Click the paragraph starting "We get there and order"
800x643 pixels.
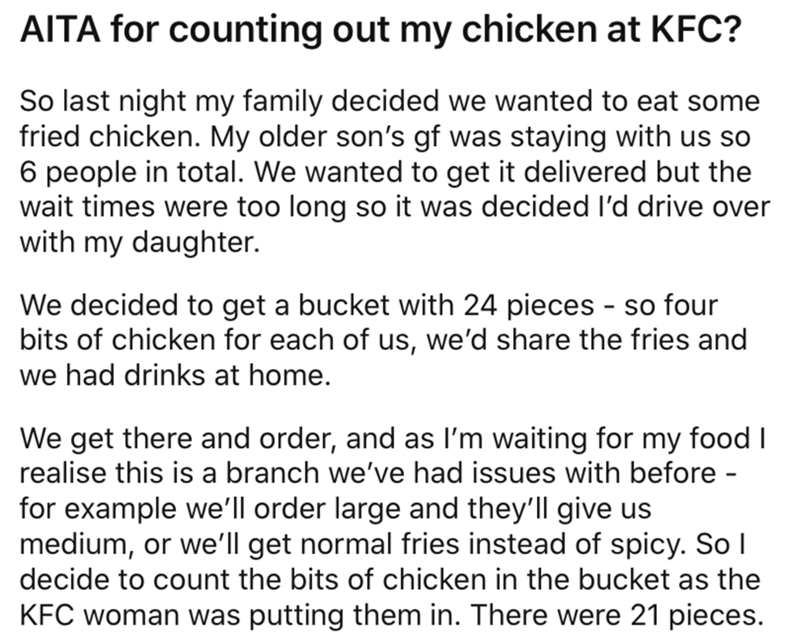coord(393,527)
